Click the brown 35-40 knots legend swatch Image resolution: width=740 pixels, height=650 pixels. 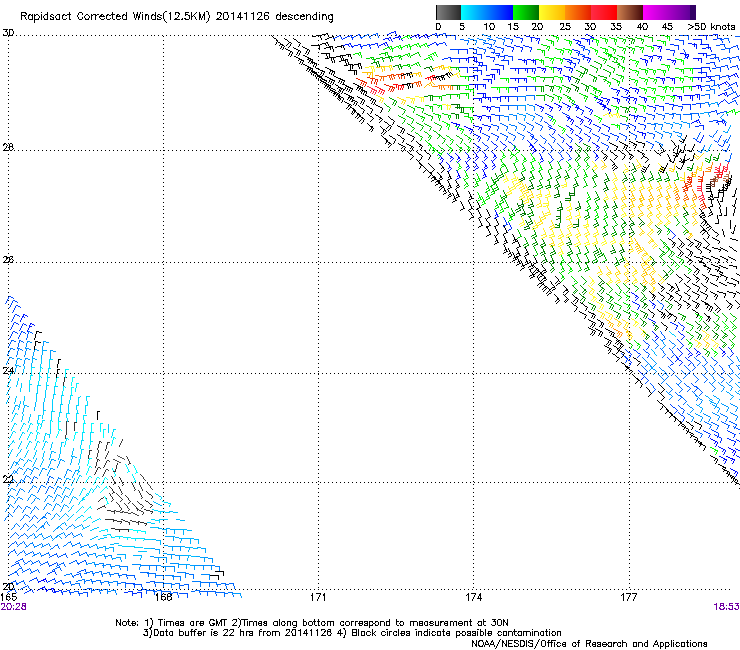(630, 12)
